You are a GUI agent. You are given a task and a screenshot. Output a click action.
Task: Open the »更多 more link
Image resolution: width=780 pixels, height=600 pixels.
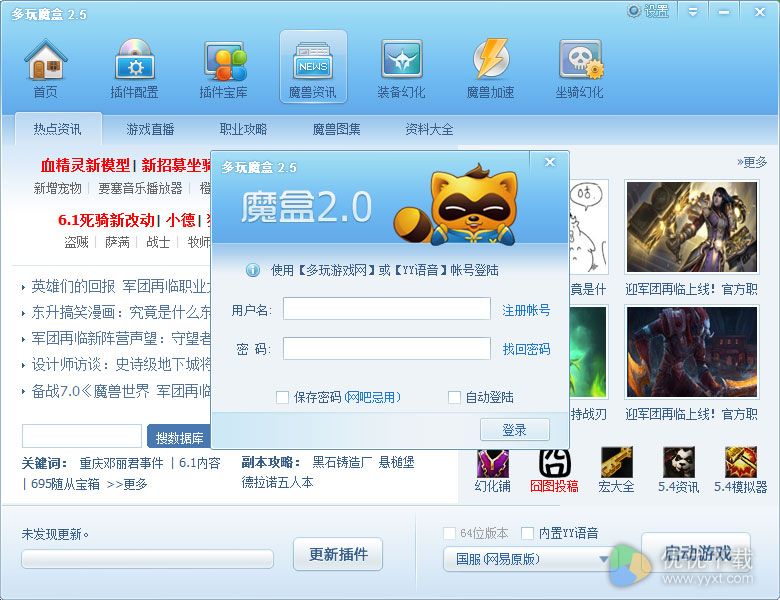tap(752, 162)
